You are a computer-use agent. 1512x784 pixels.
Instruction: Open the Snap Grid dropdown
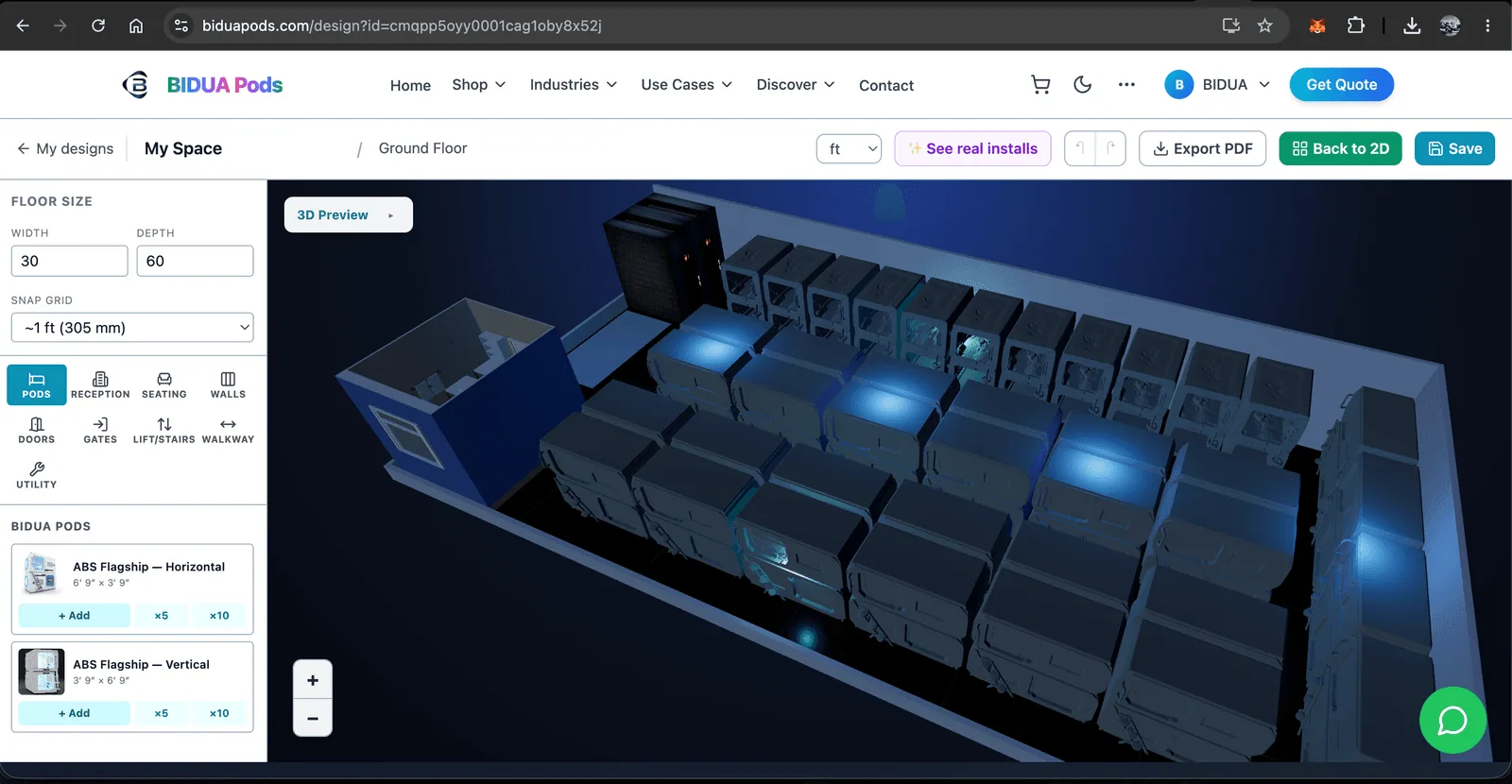tap(132, 328)
